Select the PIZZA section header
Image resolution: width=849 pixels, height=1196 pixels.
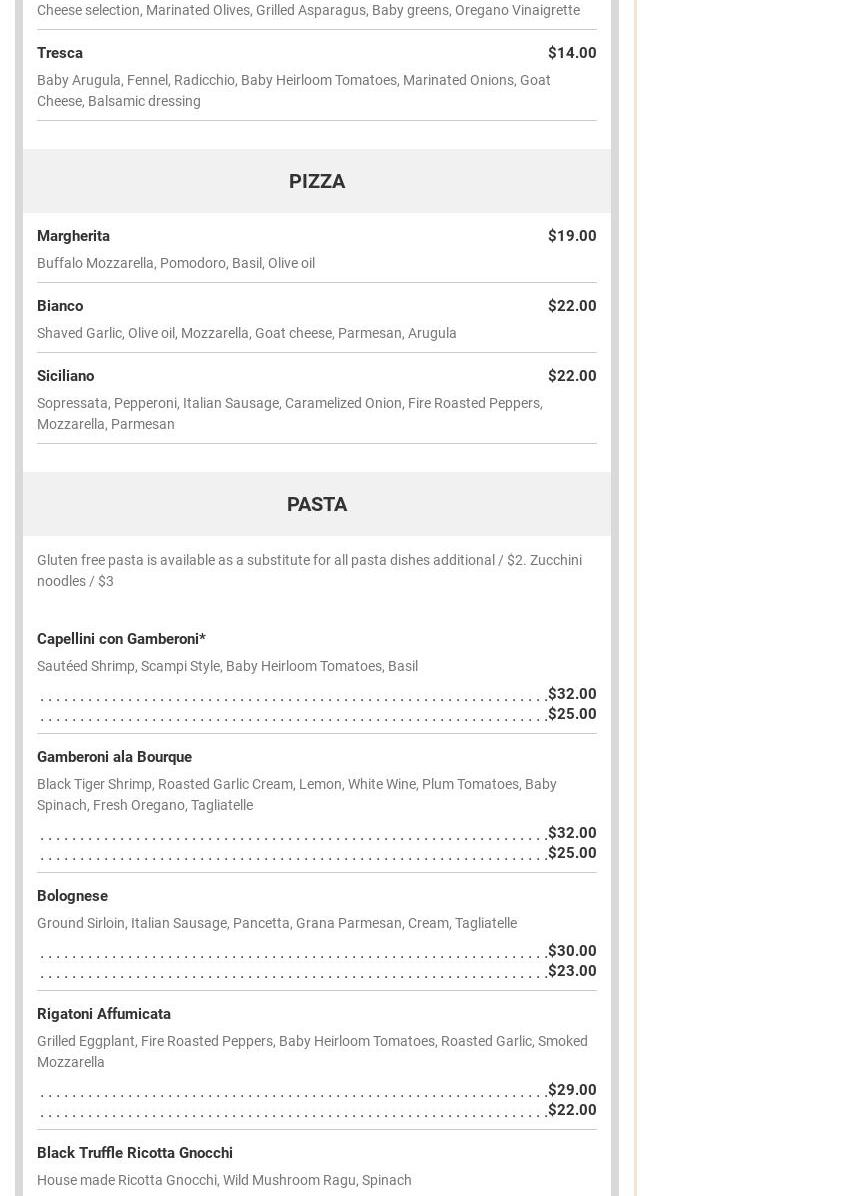pyautogui.click(x=317, y=181)
